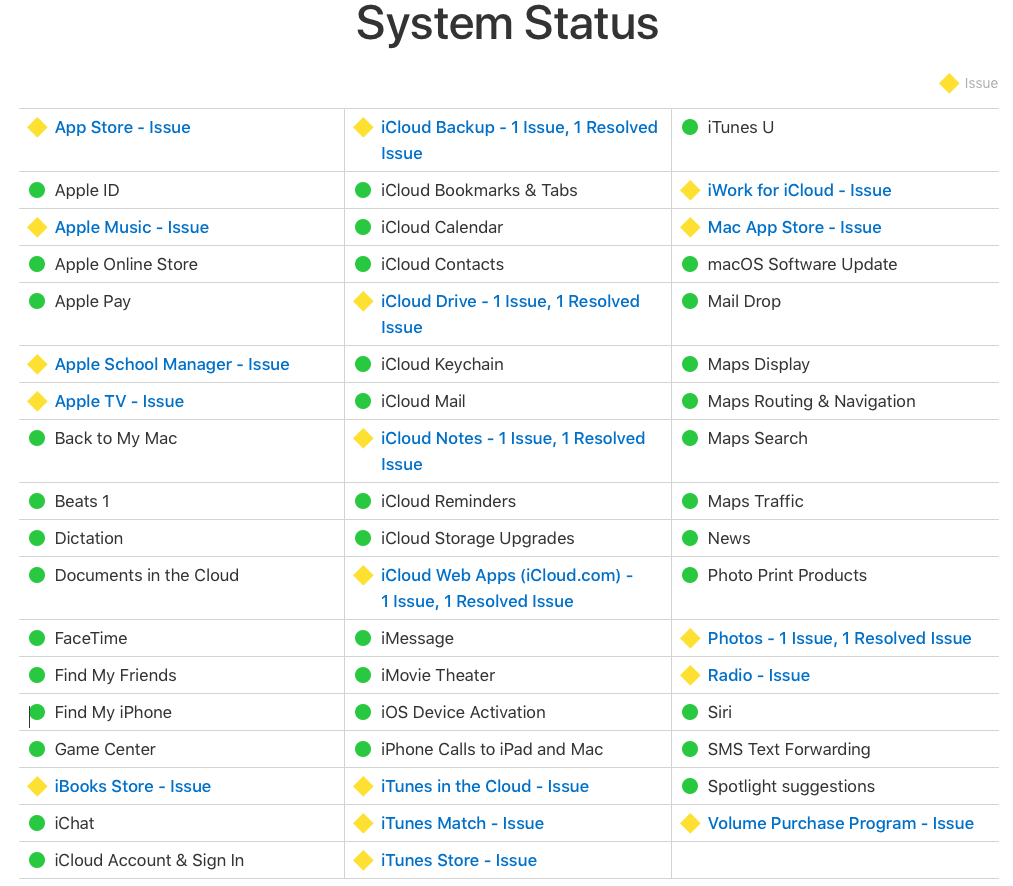Select the Spotlight suggestions entry
This screenshot has width=1013, height=886.
(x=791, y=786)
